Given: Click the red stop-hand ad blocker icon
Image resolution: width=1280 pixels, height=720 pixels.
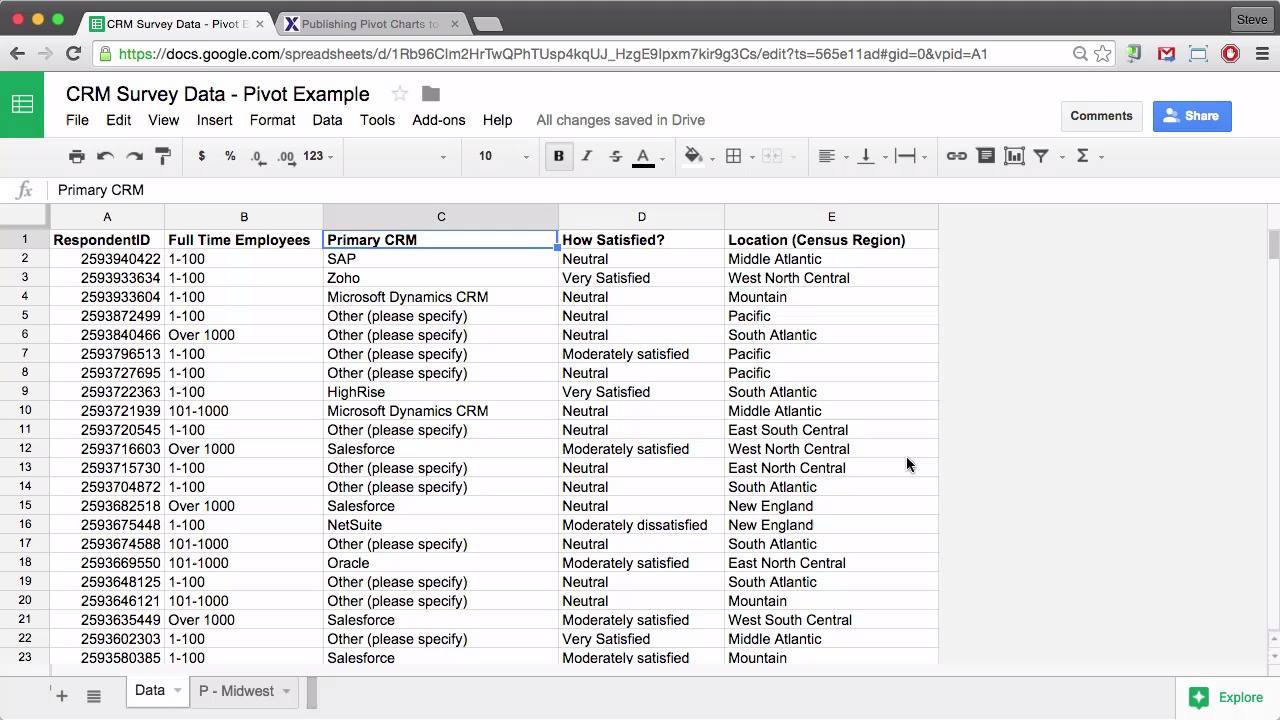Looking at the screenshot, I should click(x=1230, y=54).
